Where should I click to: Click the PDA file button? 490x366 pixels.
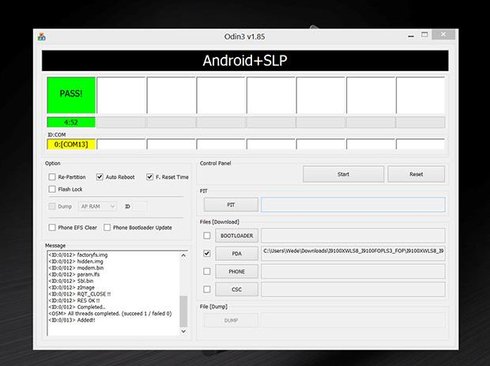[237, 253]
